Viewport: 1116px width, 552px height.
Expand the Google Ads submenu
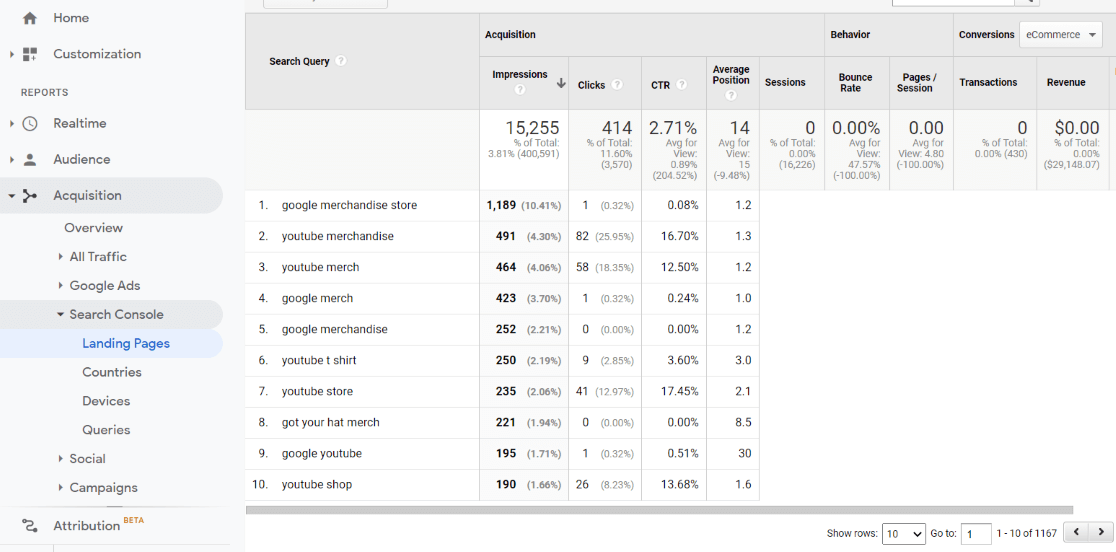coord(60,286)
